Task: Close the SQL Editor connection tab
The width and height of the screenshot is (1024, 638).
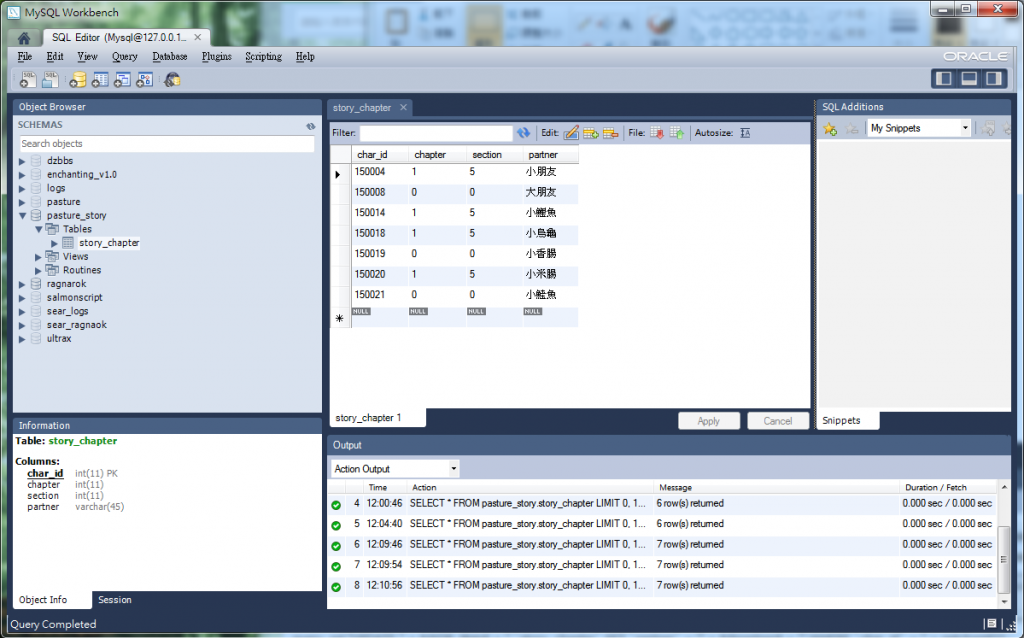Action: tap(197, 37)
